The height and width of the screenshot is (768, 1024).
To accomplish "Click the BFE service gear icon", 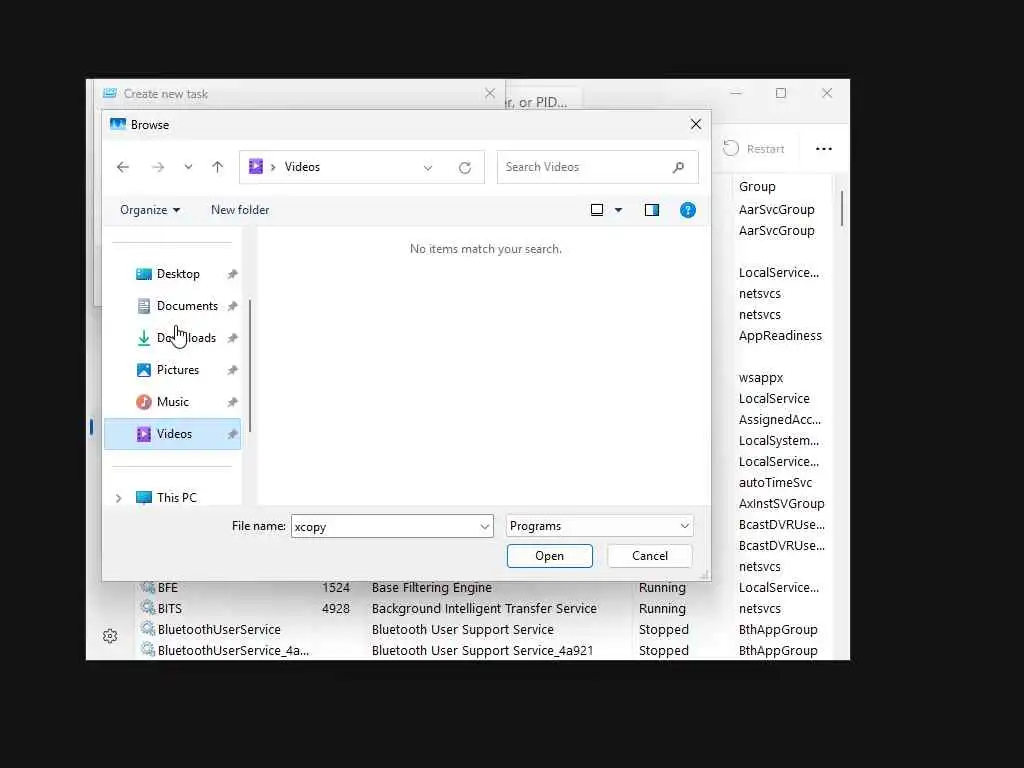I will tap(148, 586).
